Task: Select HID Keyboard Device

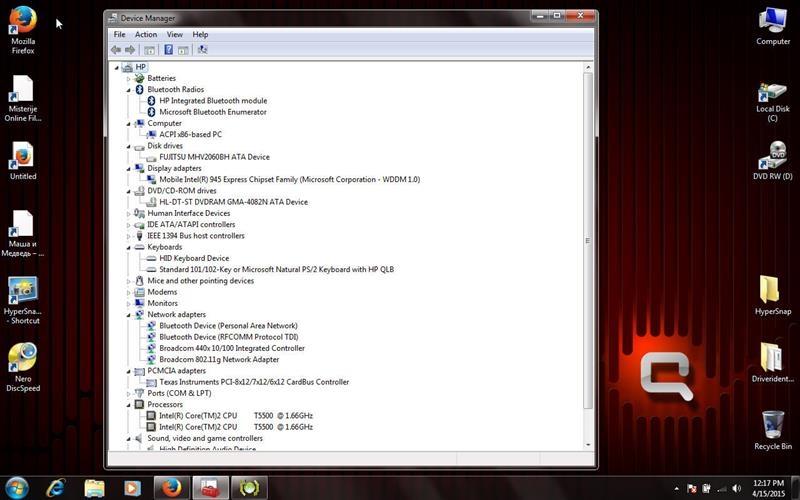Action: pyautogui.click(x=194, y=258)
